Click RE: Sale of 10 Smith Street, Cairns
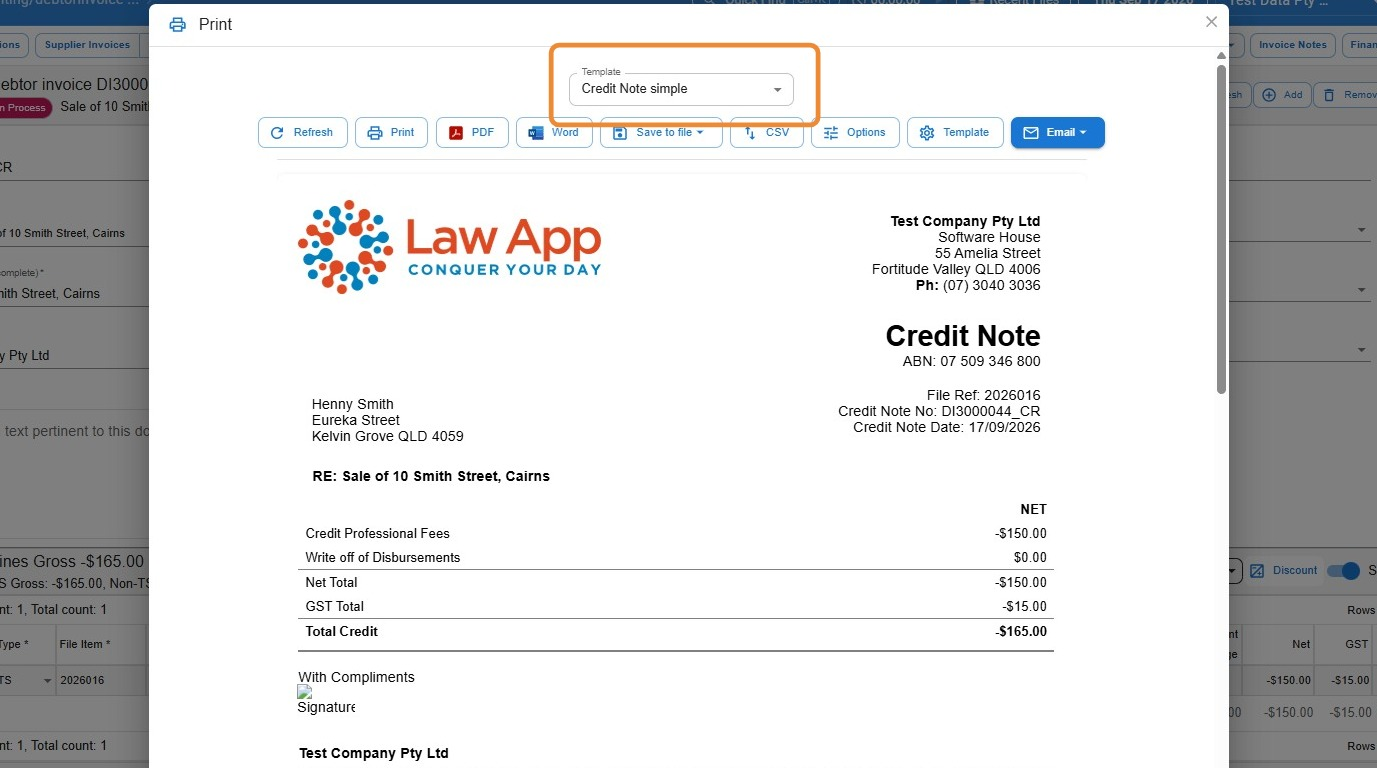This screenshot has height=768, width=1377. tap(431, 476)
